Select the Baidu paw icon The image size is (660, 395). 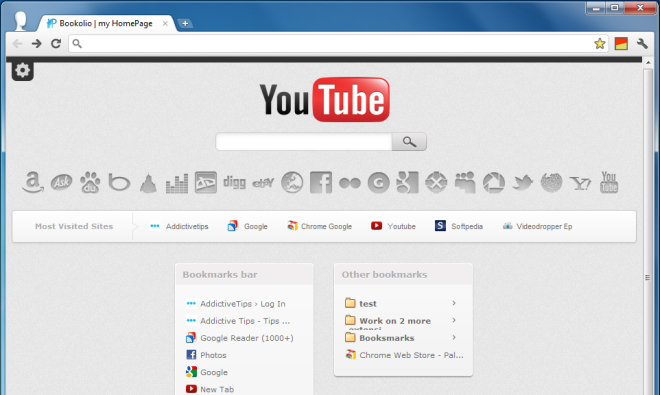pos(90,182)
